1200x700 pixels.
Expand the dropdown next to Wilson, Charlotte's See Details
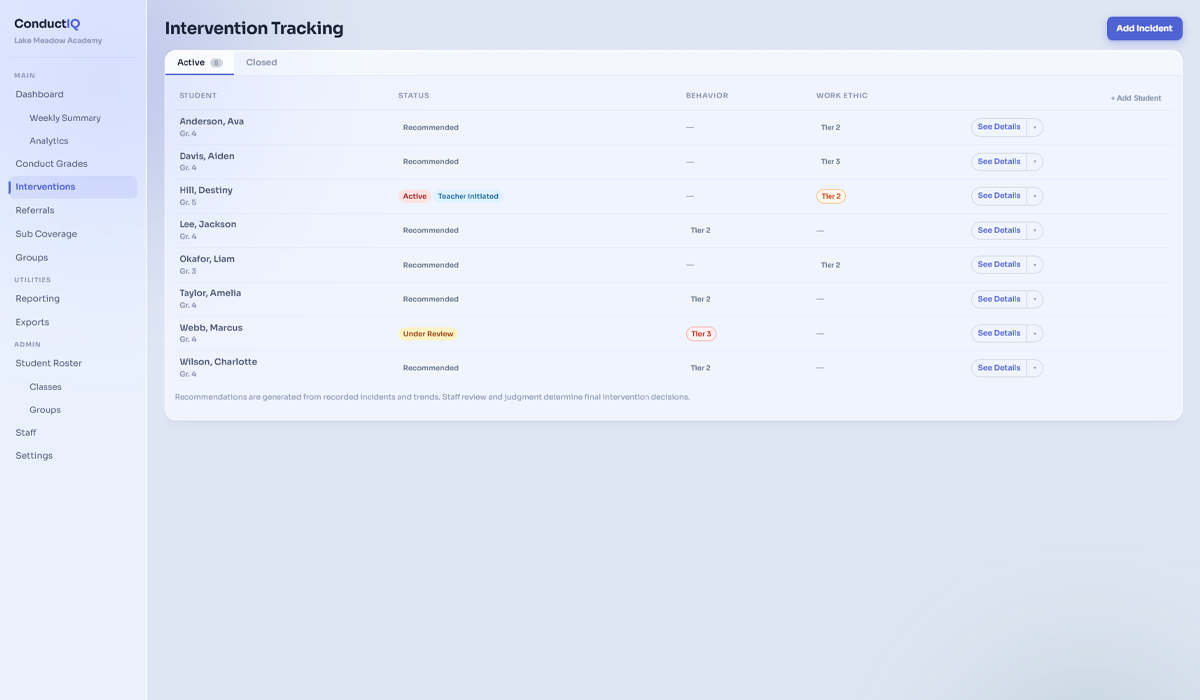1036,367
